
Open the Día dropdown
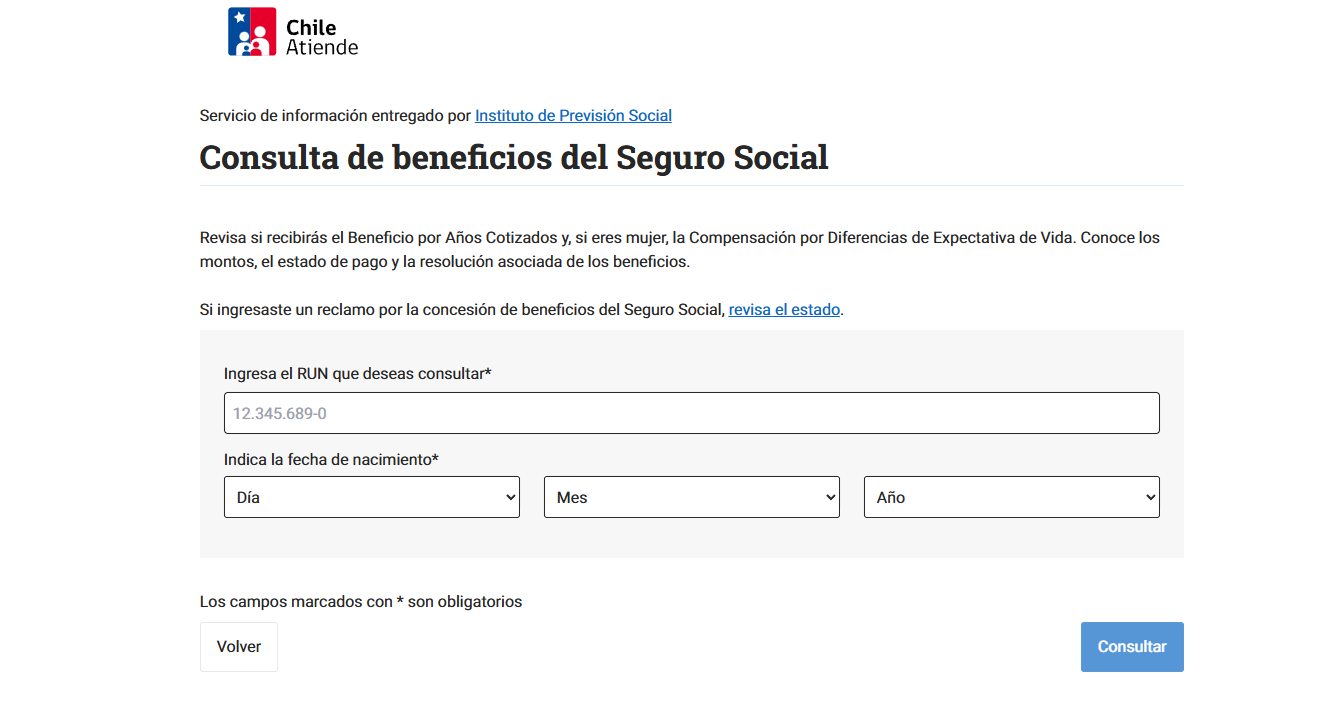(x=371, y=497)
